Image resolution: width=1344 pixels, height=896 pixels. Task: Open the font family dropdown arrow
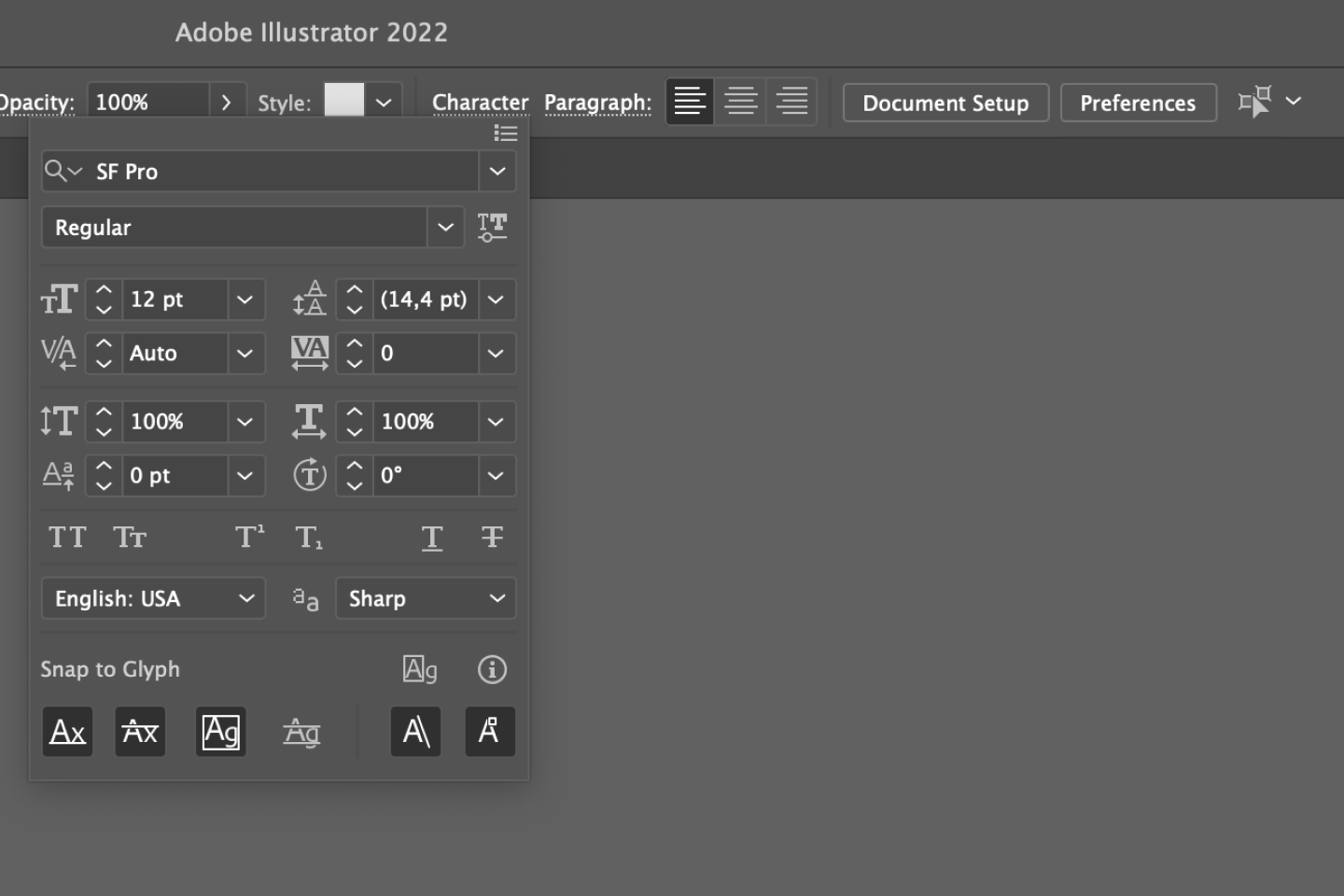click(497, 171)
